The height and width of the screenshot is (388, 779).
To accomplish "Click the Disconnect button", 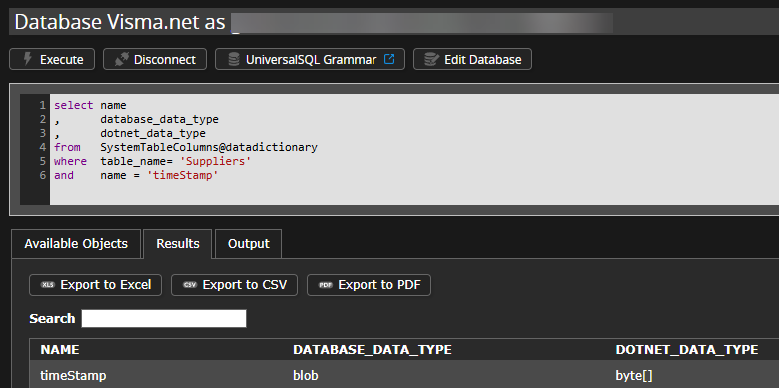I will 155,60.
